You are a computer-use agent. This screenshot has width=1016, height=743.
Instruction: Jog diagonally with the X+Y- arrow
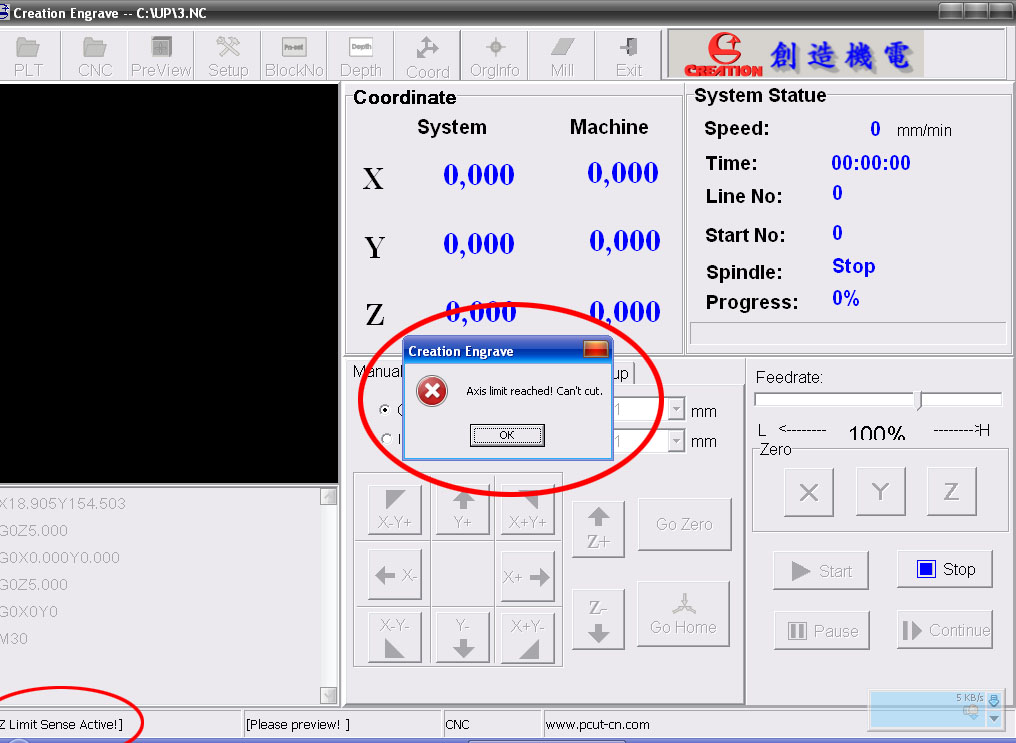528,637
